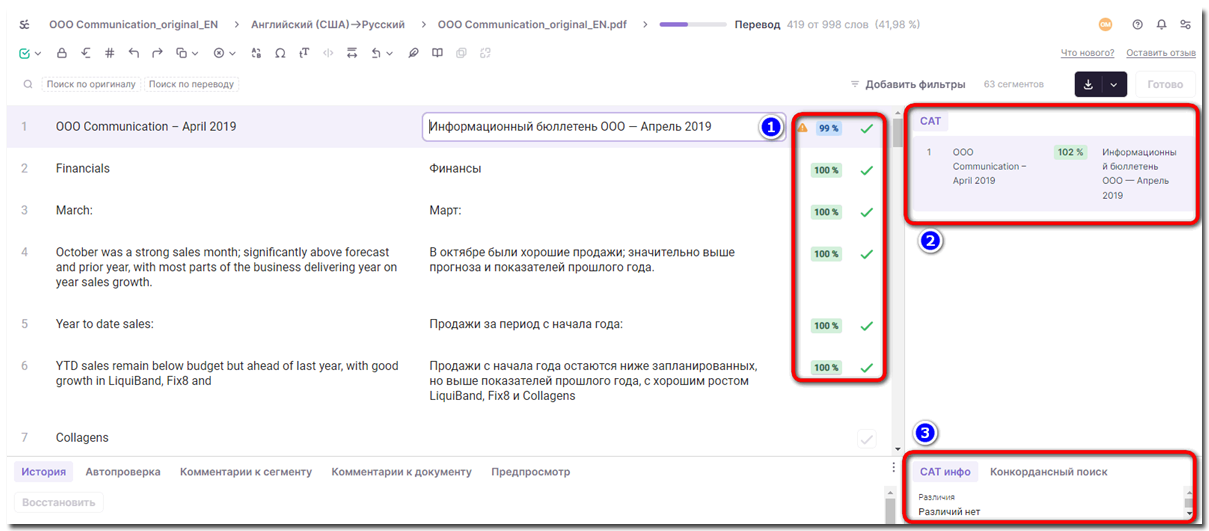This screenshot has height=531, width=1209.
Task: Click the lock segment icon in toolbar
Action: tap(61, 53)
